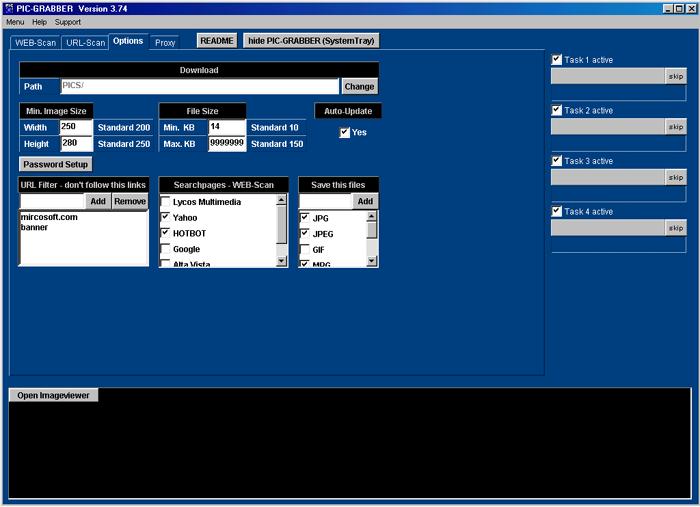Click Change to set download path
700x507 pixels.
point(359,87)
